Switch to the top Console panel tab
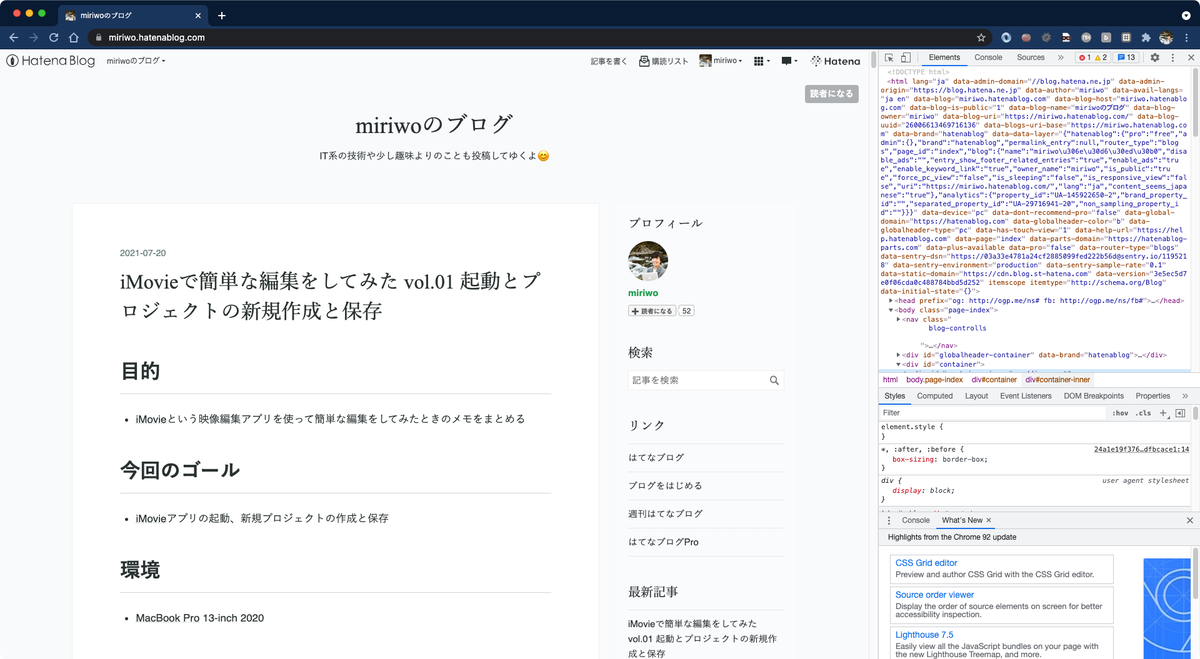 [988, 58]
